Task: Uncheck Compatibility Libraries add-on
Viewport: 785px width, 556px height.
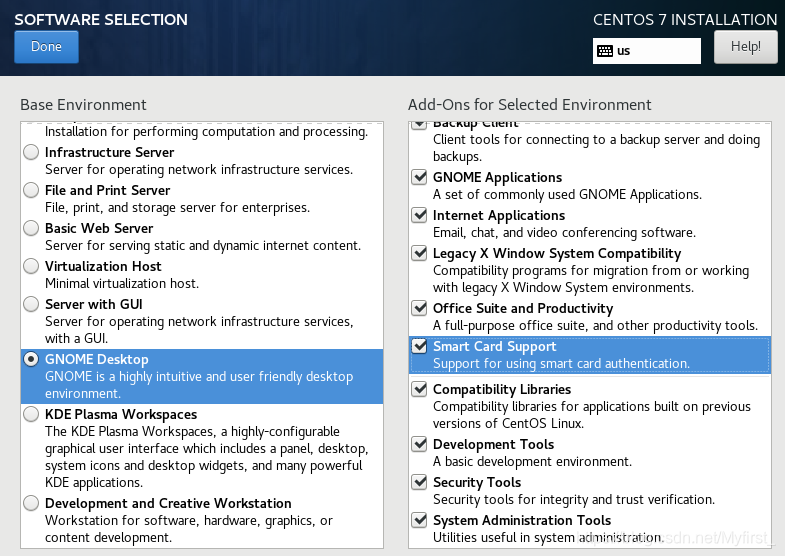Action: 419,389
